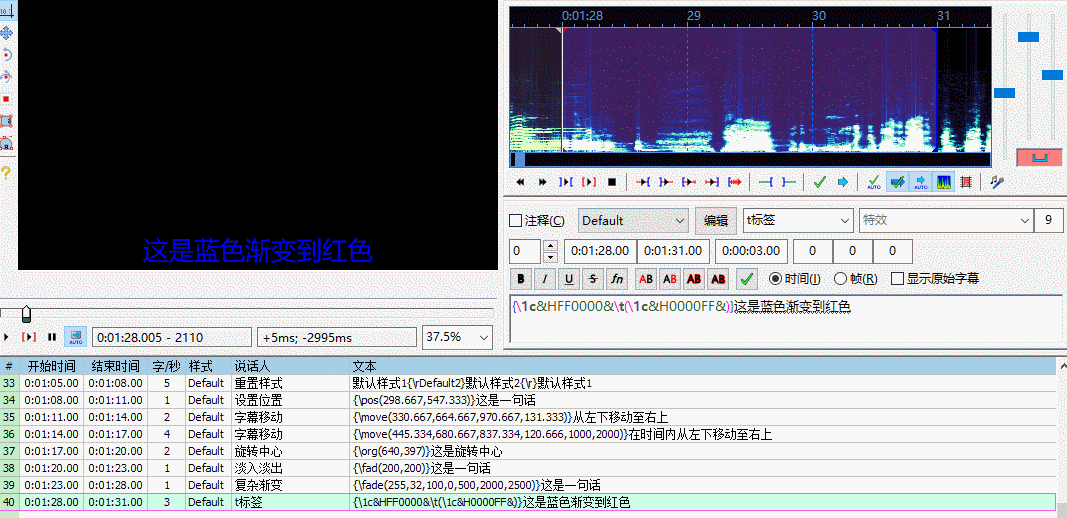1067x518 pixels.
Task: Toggle underline formatting U button
Action: [568, 278]
